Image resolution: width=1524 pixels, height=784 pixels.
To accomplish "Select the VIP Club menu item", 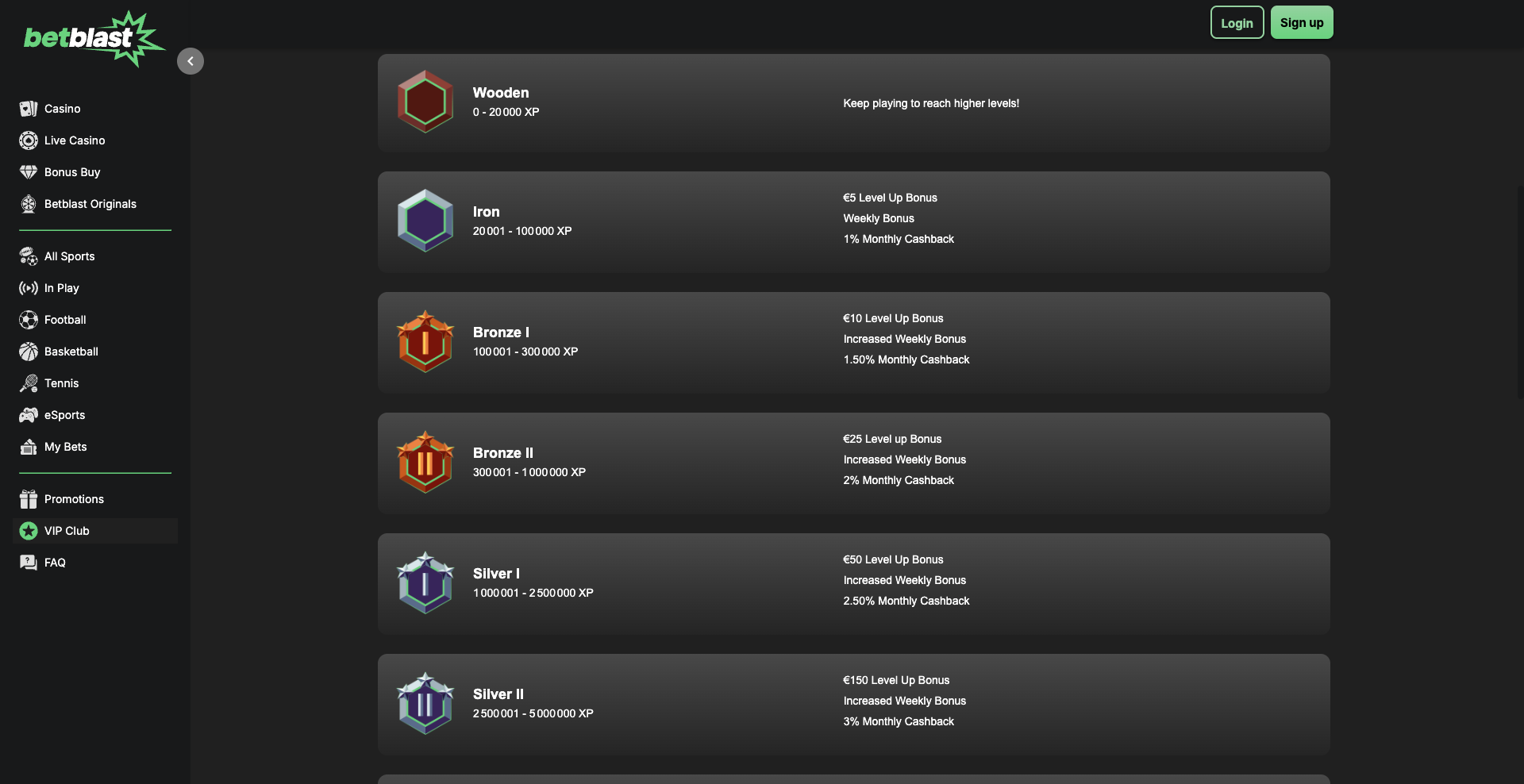I will coord(67,531).
